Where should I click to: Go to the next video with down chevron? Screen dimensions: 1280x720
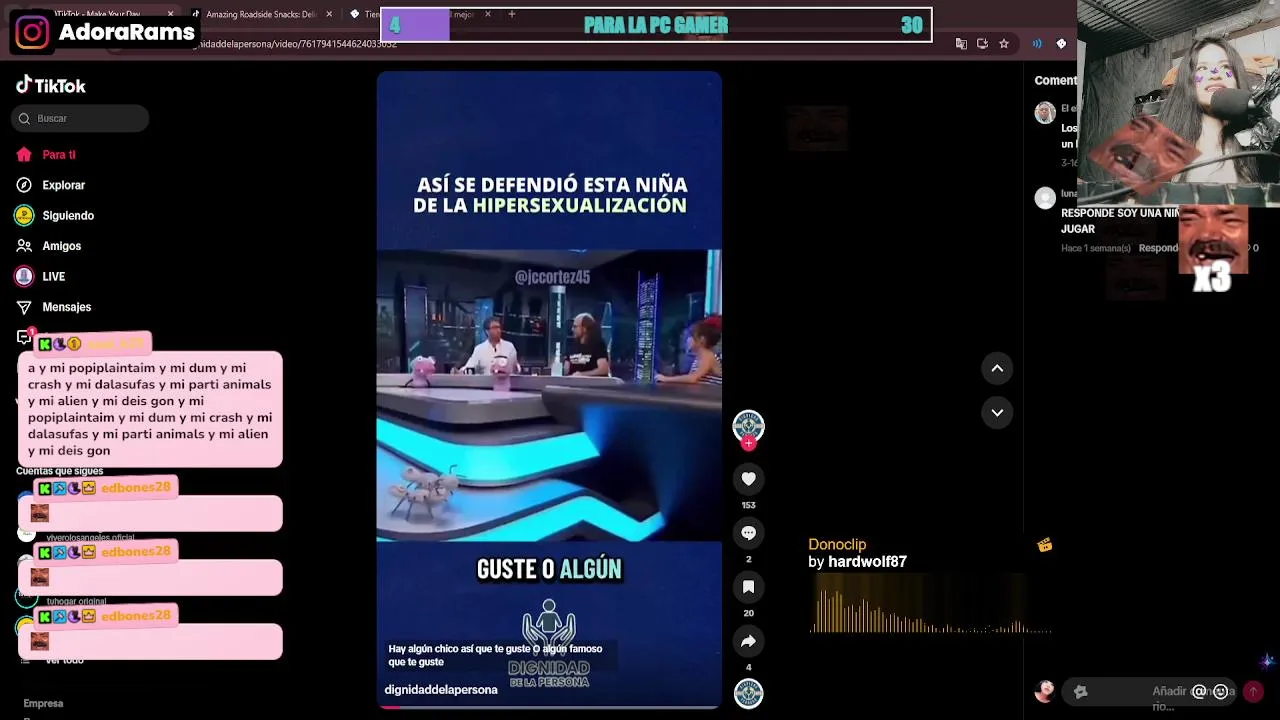[997, 412]
